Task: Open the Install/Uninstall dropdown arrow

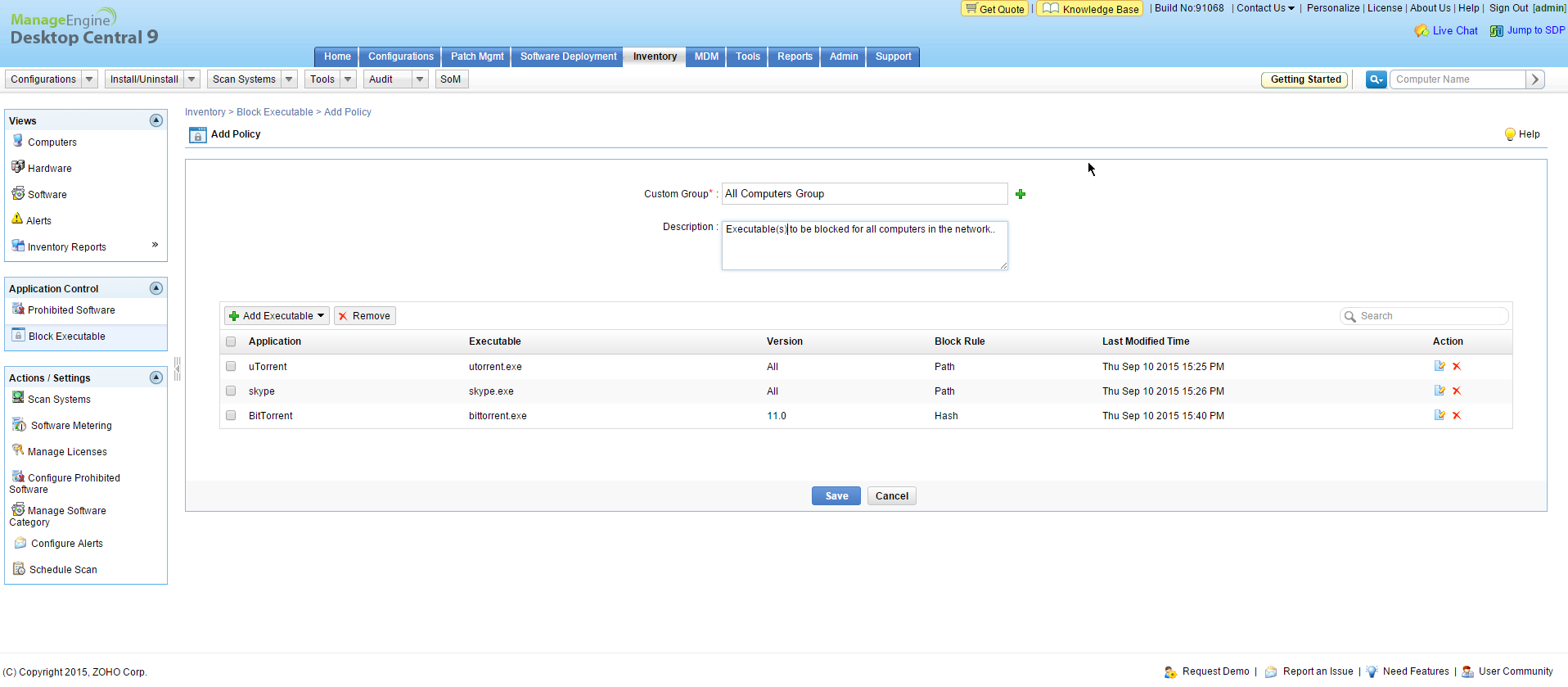Action: (x=191, y=79)
